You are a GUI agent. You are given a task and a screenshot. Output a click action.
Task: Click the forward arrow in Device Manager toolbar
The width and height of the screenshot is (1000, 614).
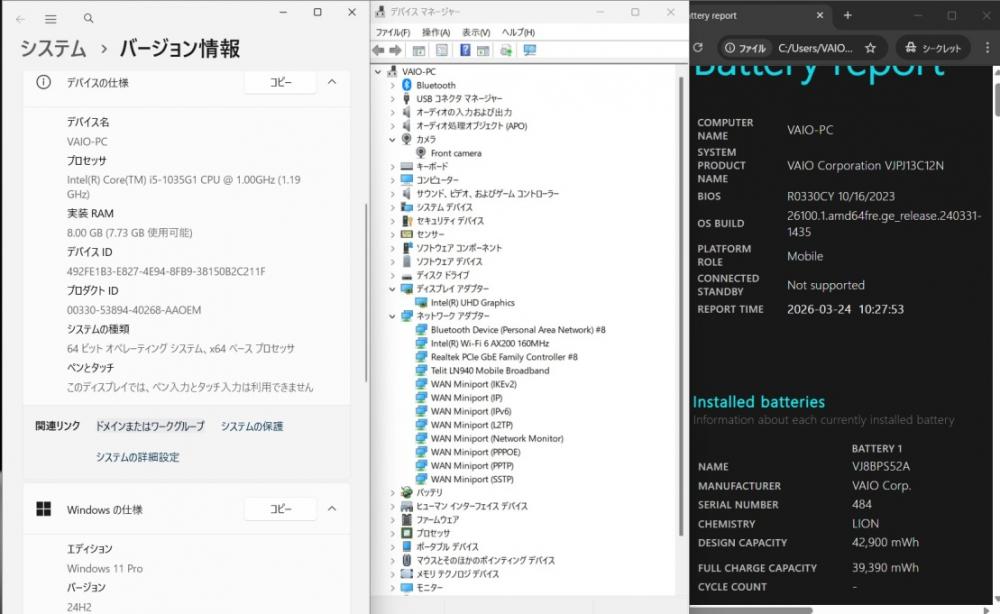point(395,50)
